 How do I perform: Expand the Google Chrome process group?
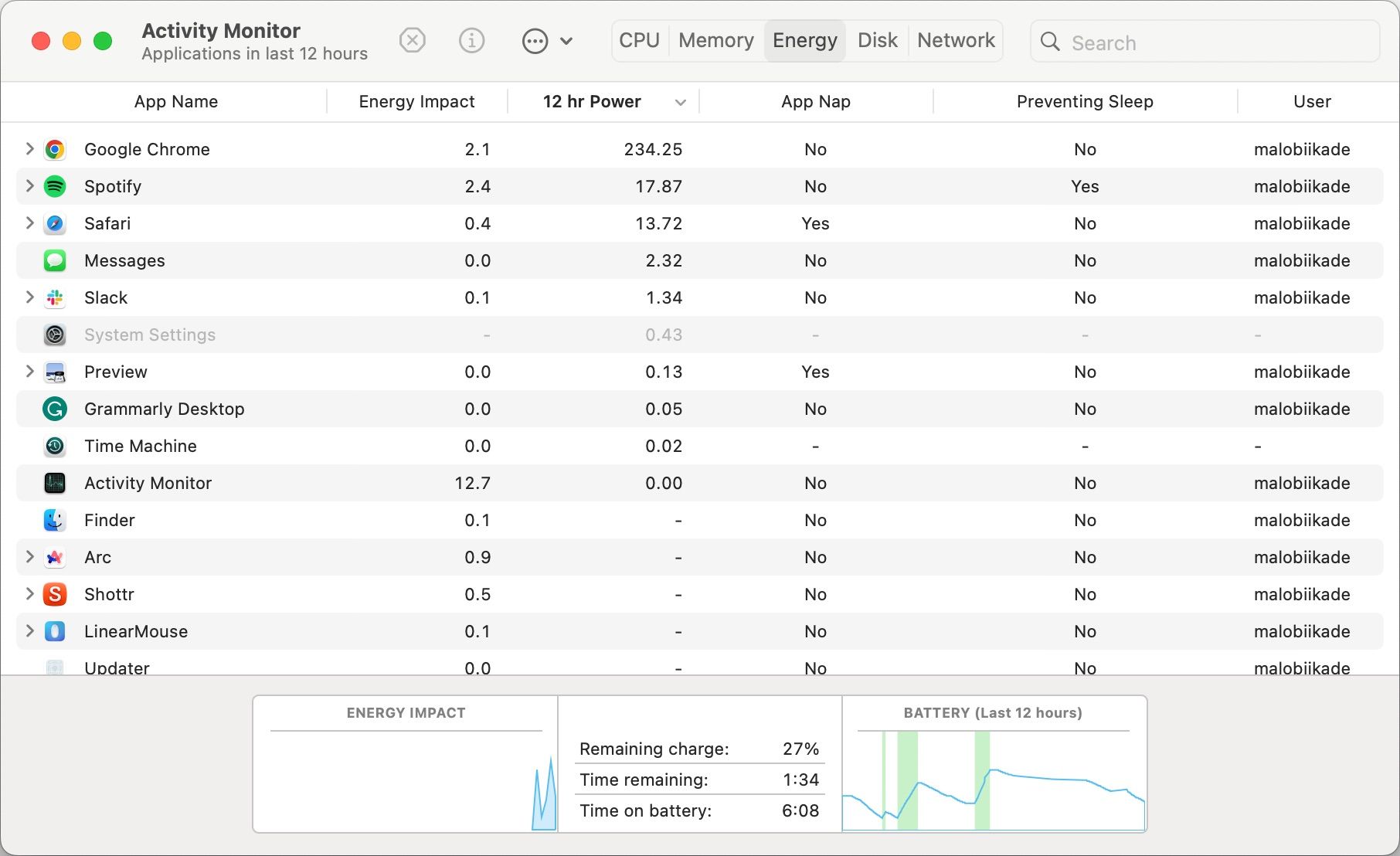[x=29, y=149]
